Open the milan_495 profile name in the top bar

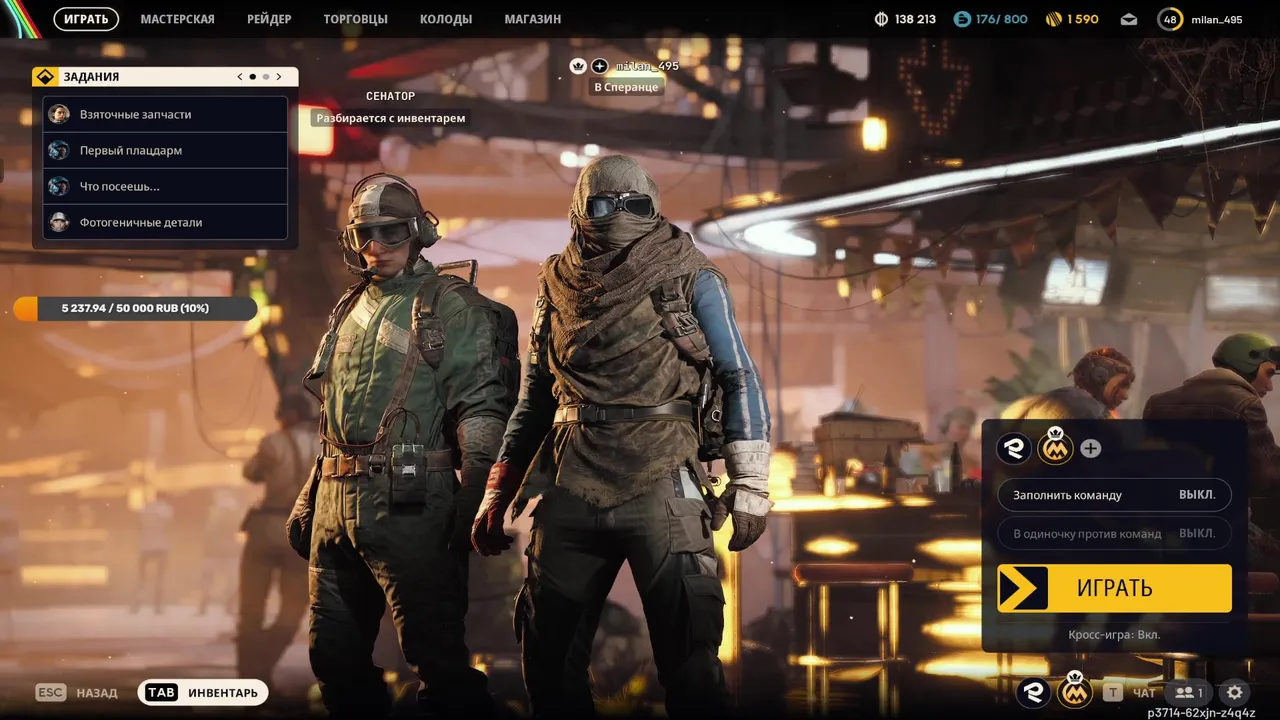click(1217, 19)
